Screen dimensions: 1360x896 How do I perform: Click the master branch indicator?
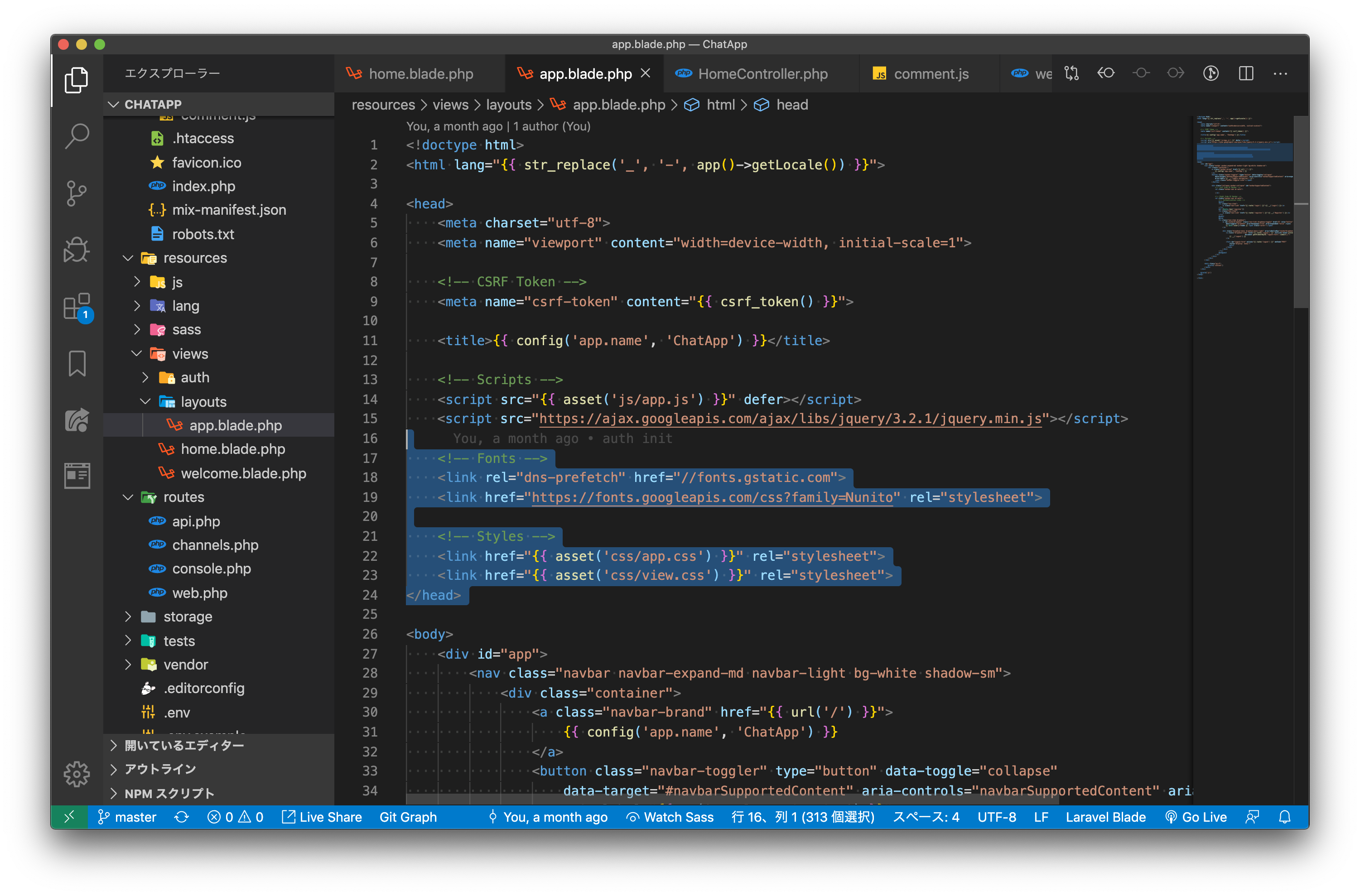click(x=127, y=817)
